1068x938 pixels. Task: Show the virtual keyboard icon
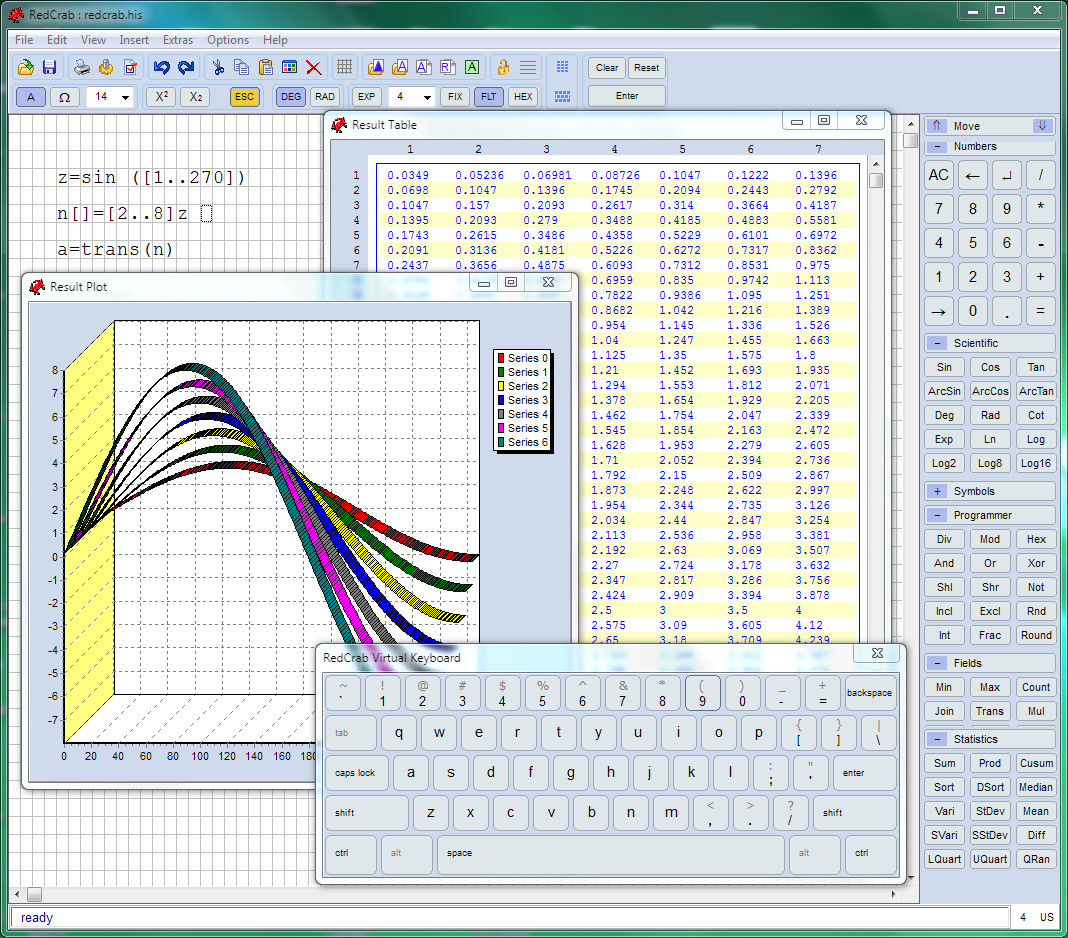pos(562,96)
